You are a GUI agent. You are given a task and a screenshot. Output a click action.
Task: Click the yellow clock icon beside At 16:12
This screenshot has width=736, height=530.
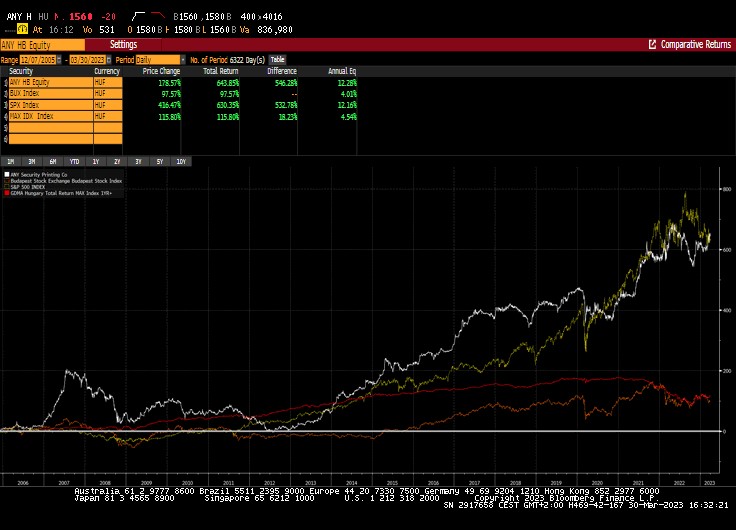tap(23, 30)
